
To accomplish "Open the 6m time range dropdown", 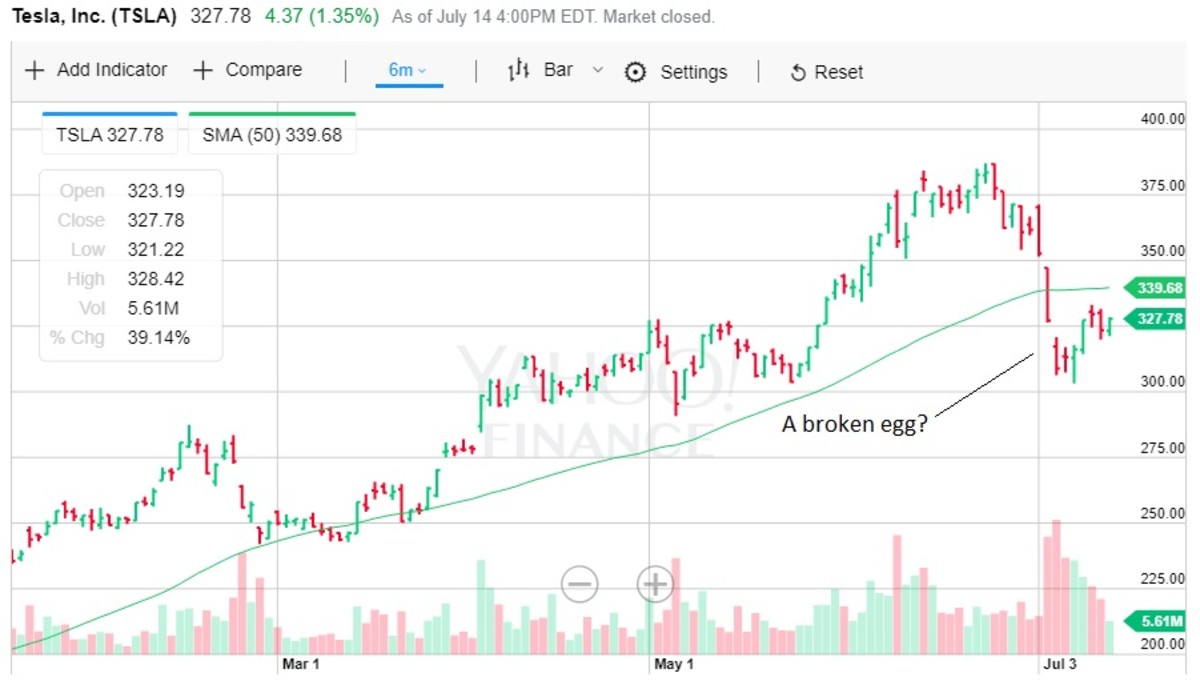I will pyautogui.click(x=408, y=70).
